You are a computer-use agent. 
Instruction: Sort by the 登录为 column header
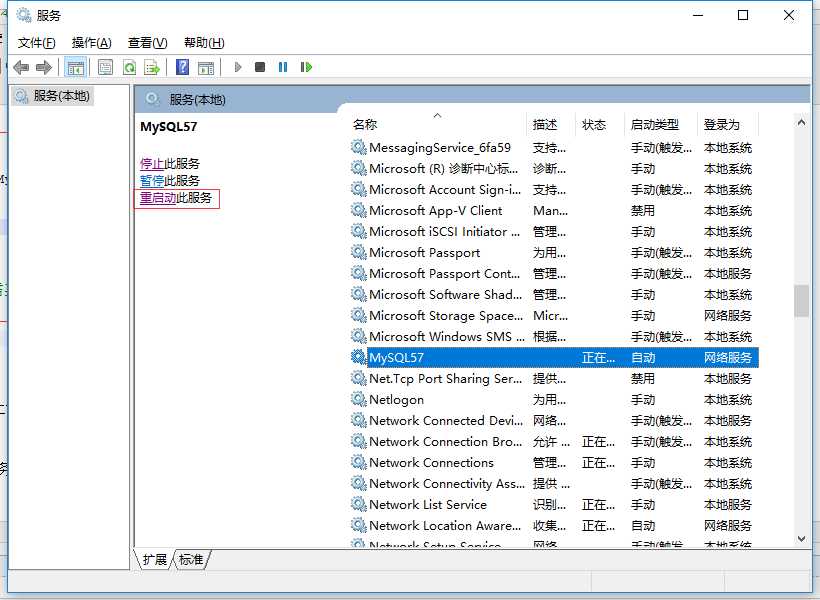point(727,124)
